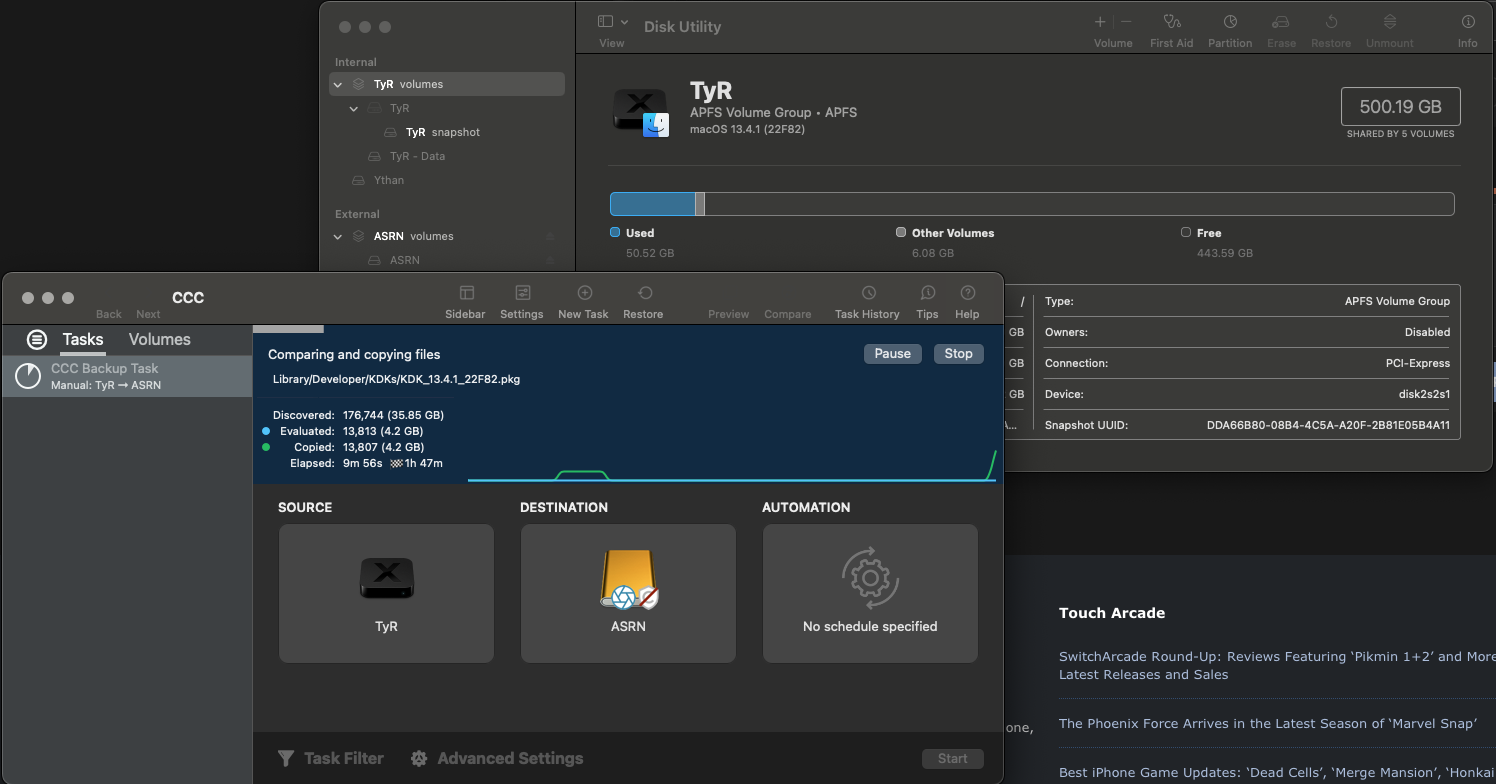1496x784 pixels.
Task: Select Ythan volume in Disk Utility sidebar
Action: tap(389, 180)
